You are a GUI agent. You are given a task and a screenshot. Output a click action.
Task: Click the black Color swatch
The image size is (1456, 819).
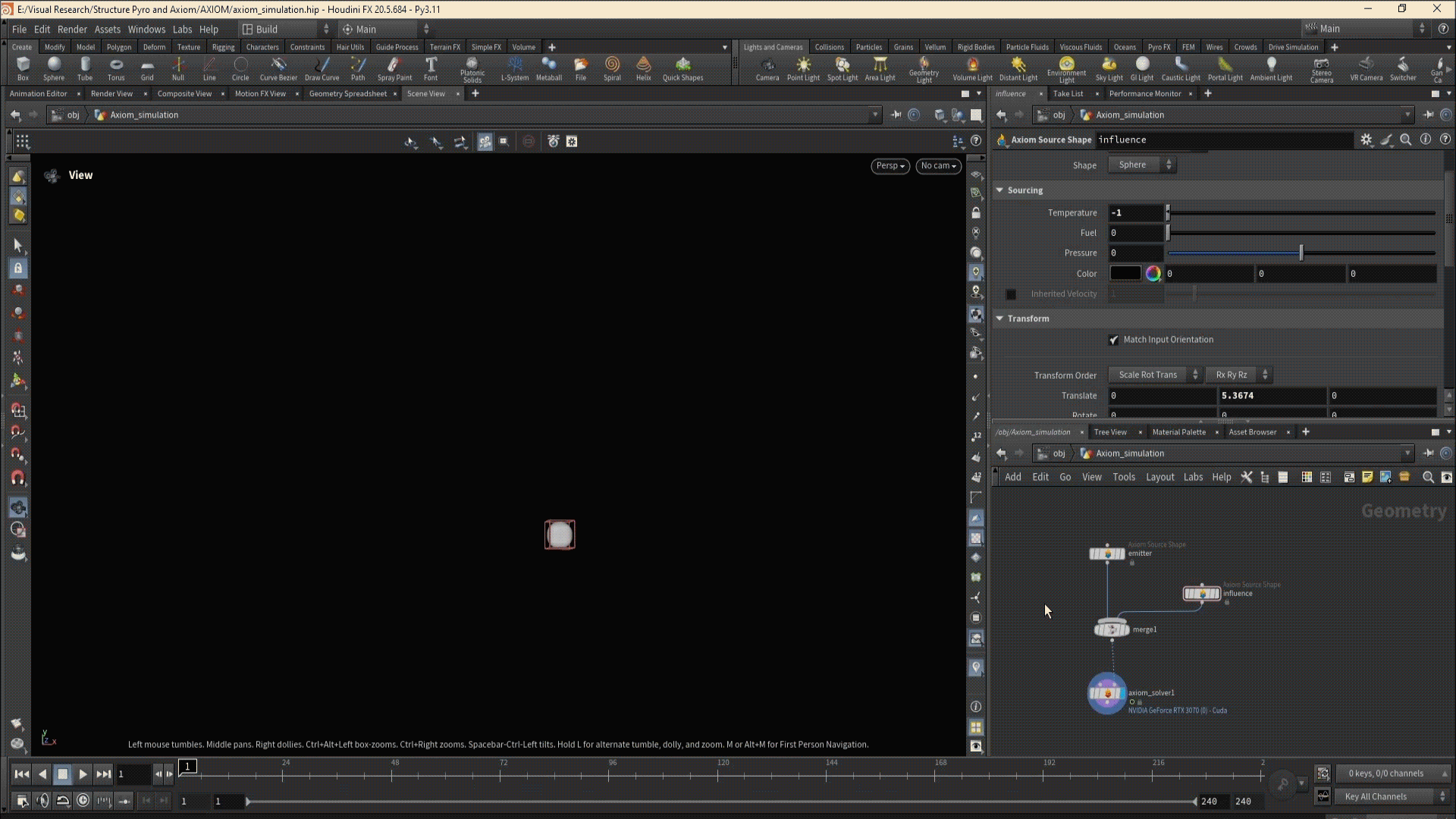pyautogui.click(x=1125, y=274)
